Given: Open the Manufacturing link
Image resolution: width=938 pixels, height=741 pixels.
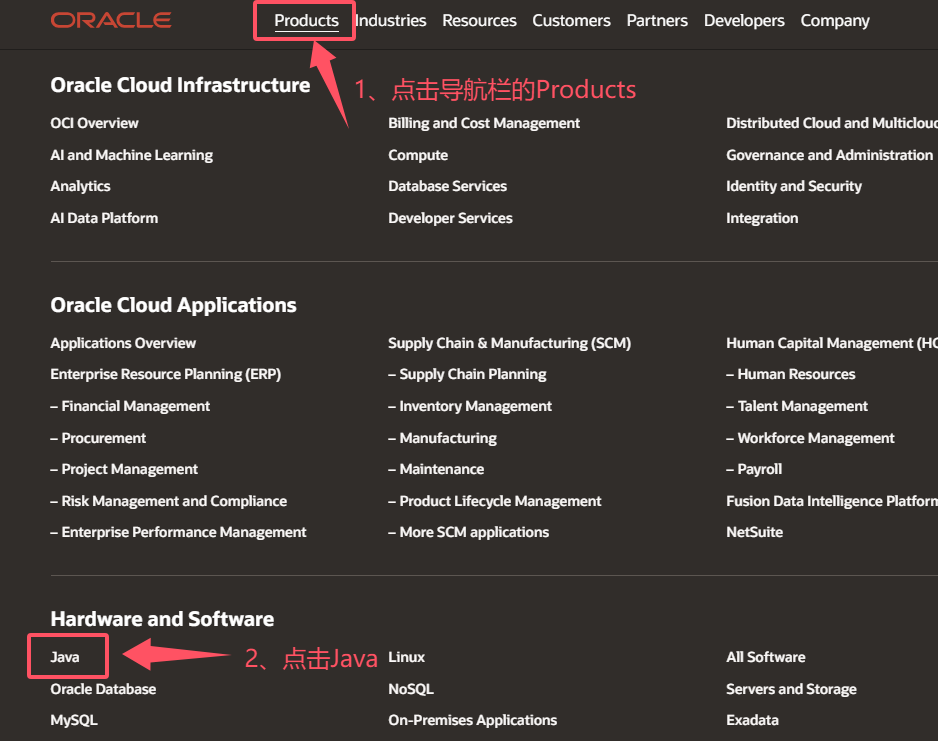Looking at the screenshot, I should click(443, 438).
